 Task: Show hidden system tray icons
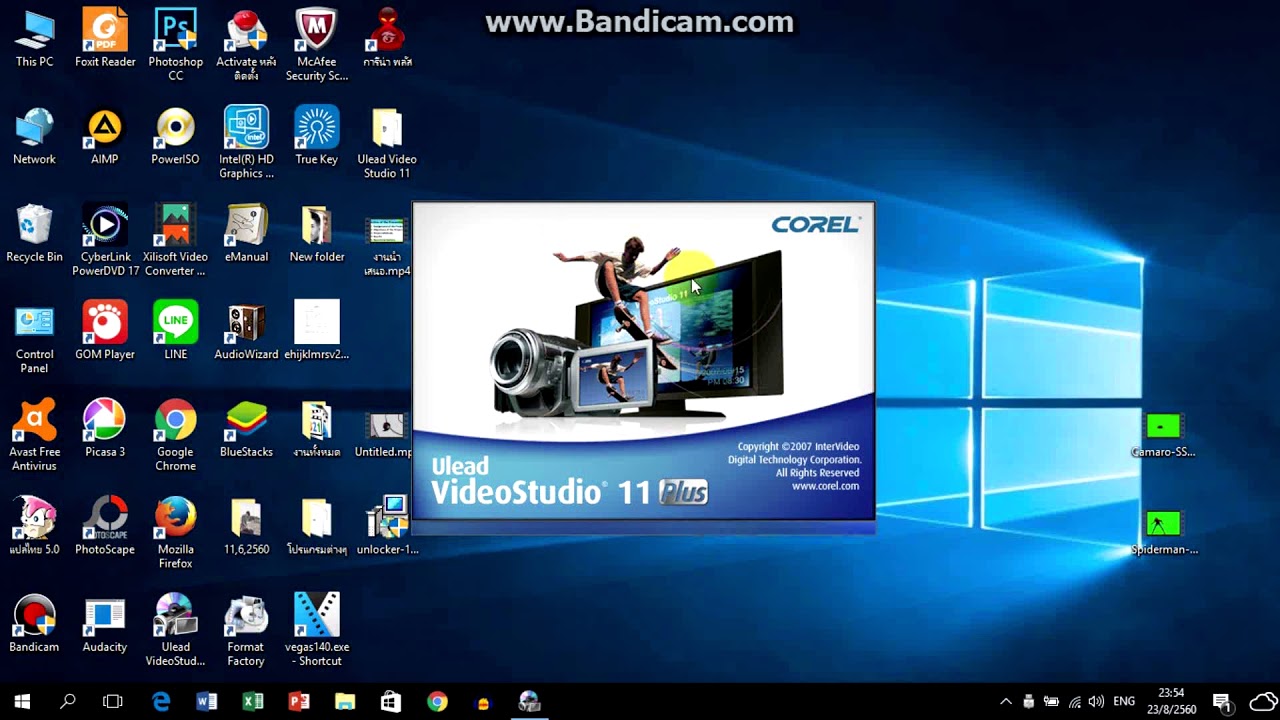(1006, 702)
